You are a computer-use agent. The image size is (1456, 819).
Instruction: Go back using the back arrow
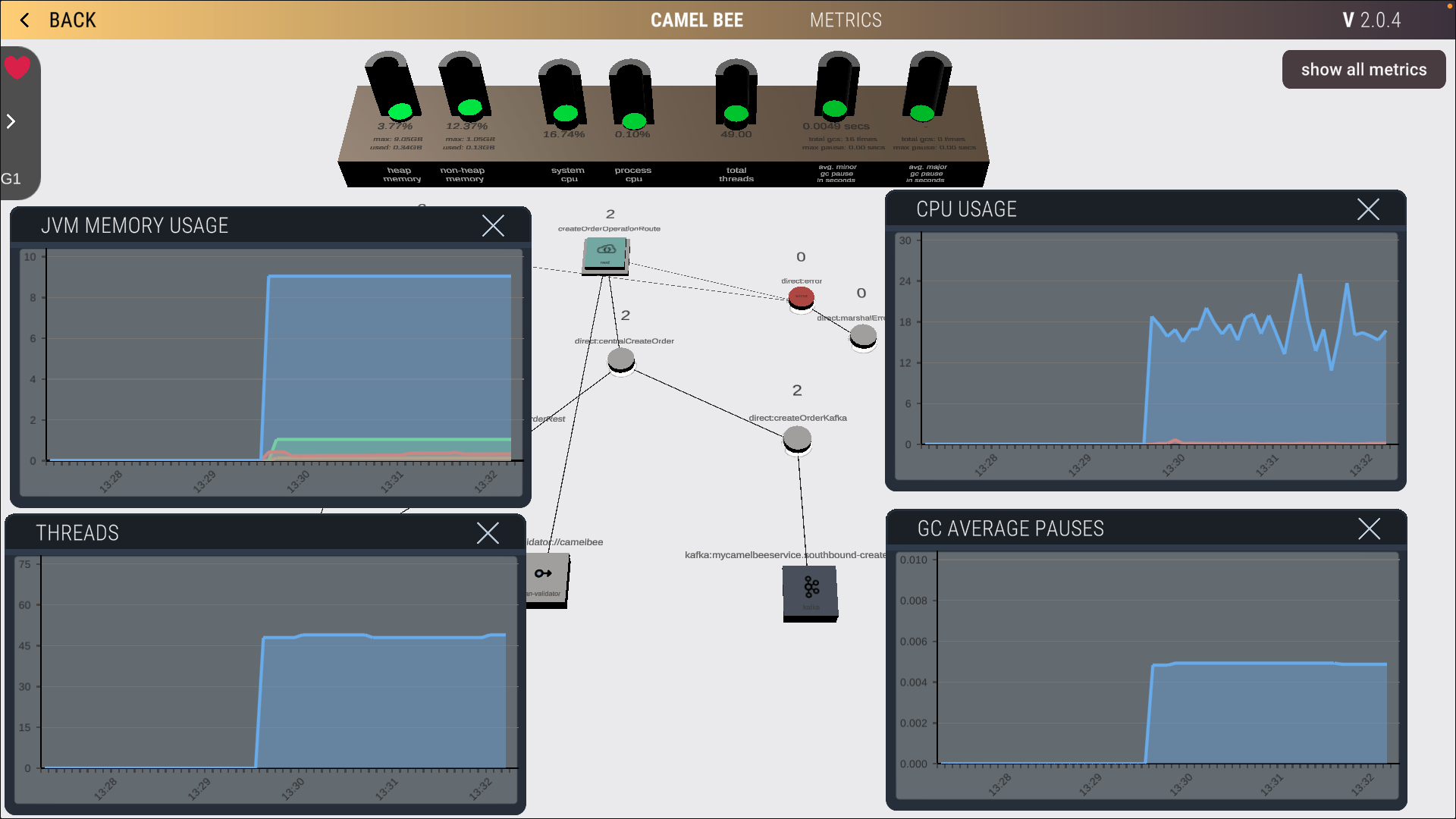25,20
